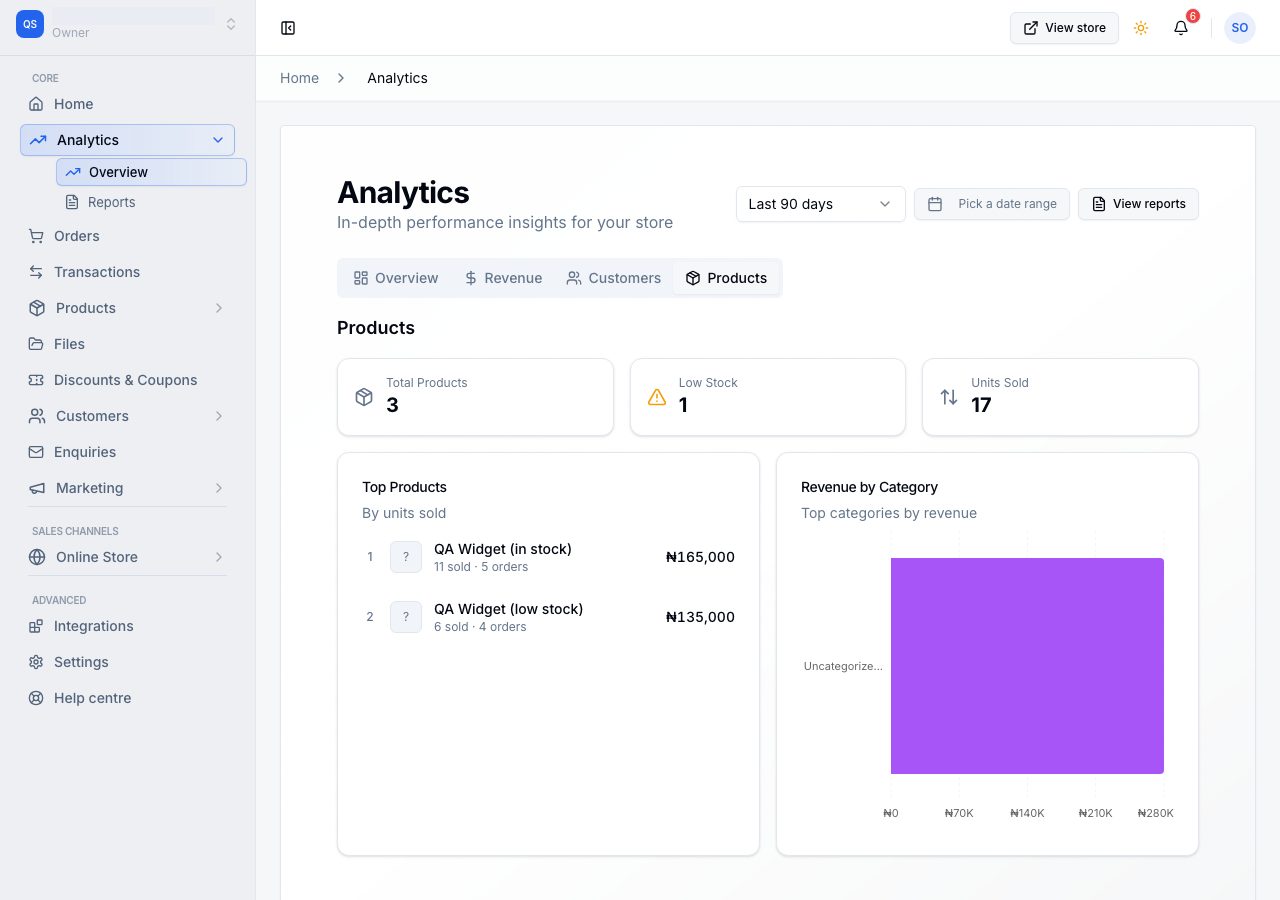Click the Total Products card
The height and width of the screenshot is (900, 1280).
475,397
